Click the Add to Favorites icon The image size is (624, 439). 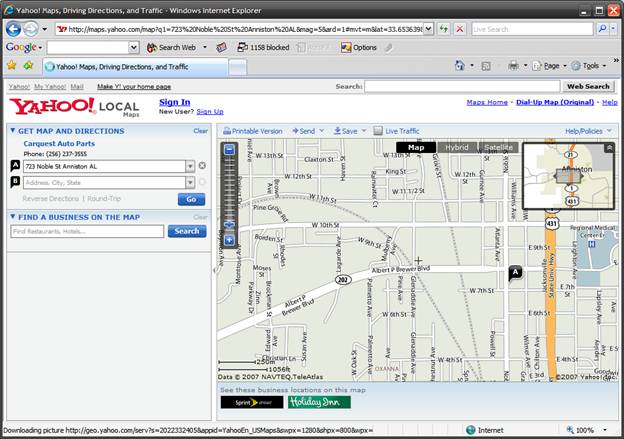[28, 66]
